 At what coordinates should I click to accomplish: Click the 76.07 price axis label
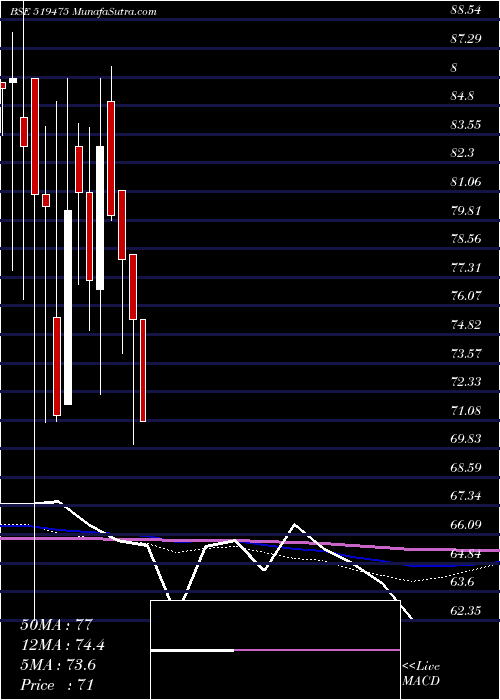click(x=466, y=296)
